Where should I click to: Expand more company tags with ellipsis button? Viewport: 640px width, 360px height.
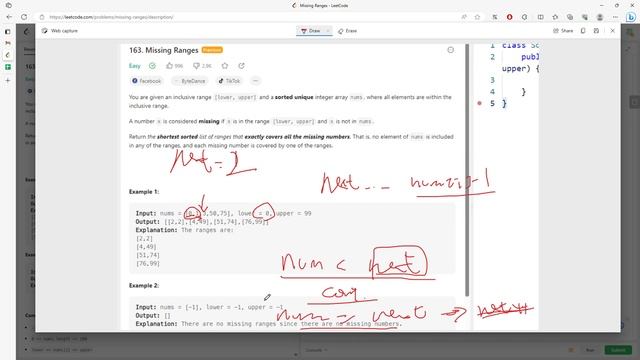[x=256, y=81]
